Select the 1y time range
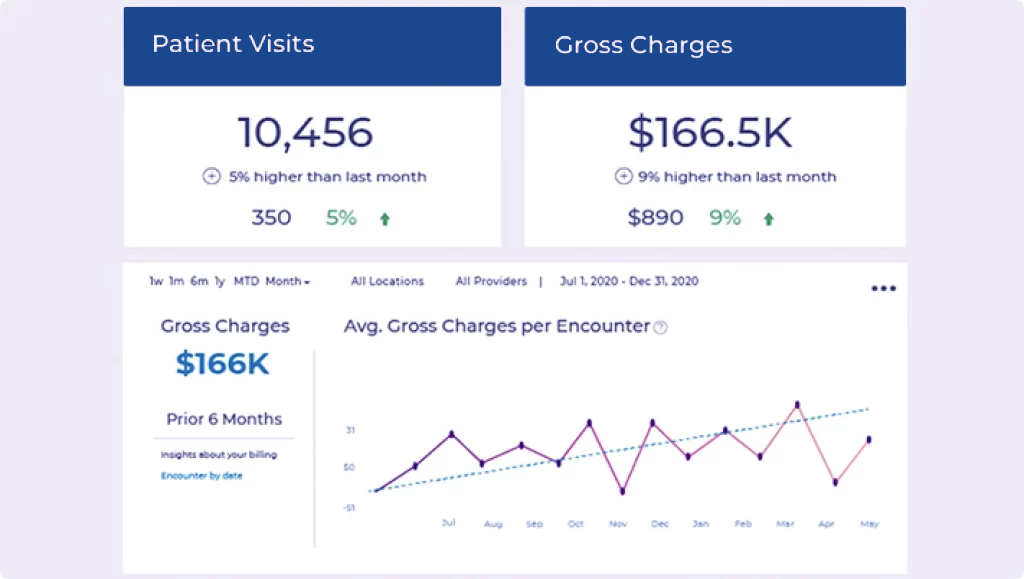 [219, 282]
